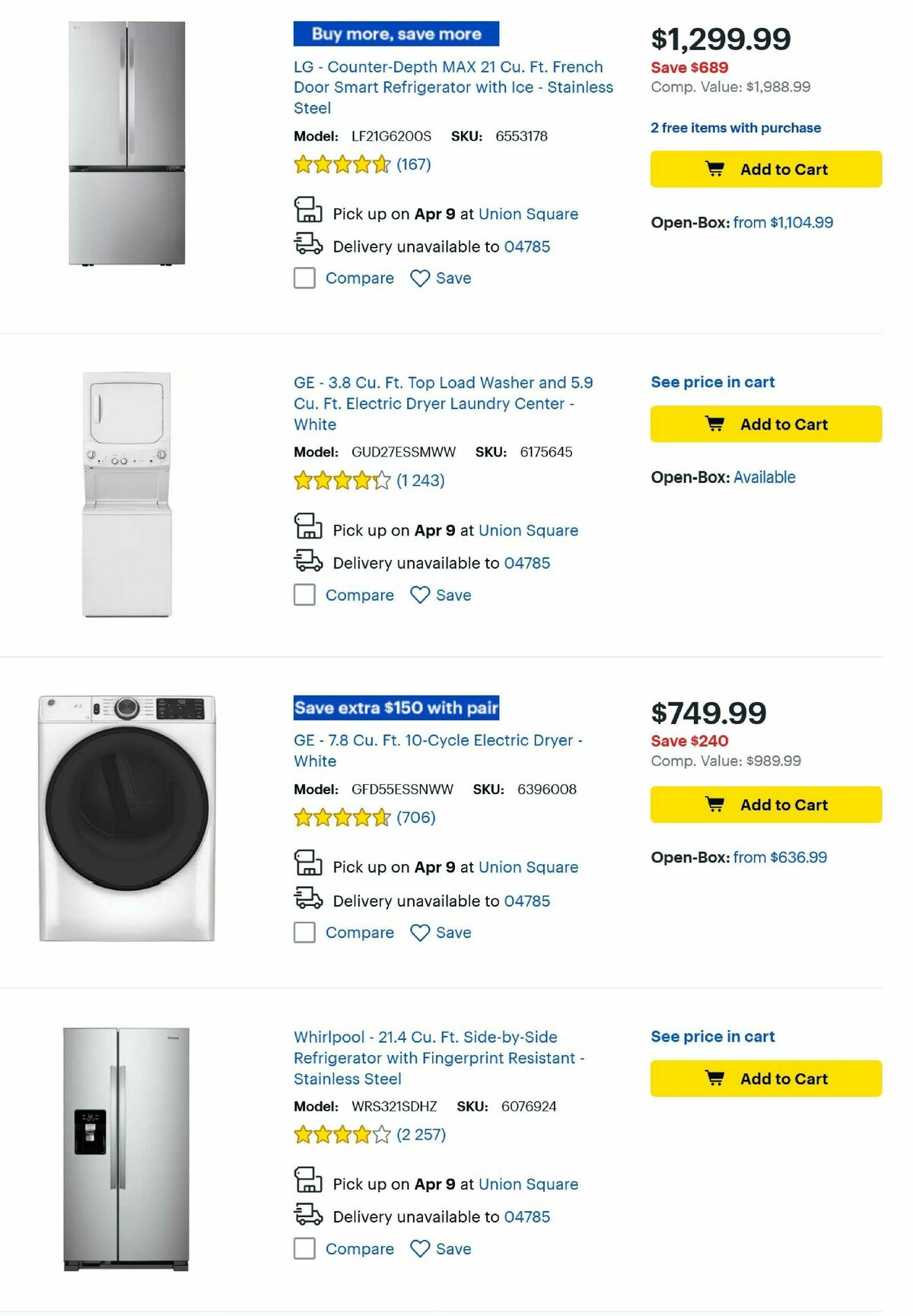Click the review count link showing (1 243)

coord(422,481)
